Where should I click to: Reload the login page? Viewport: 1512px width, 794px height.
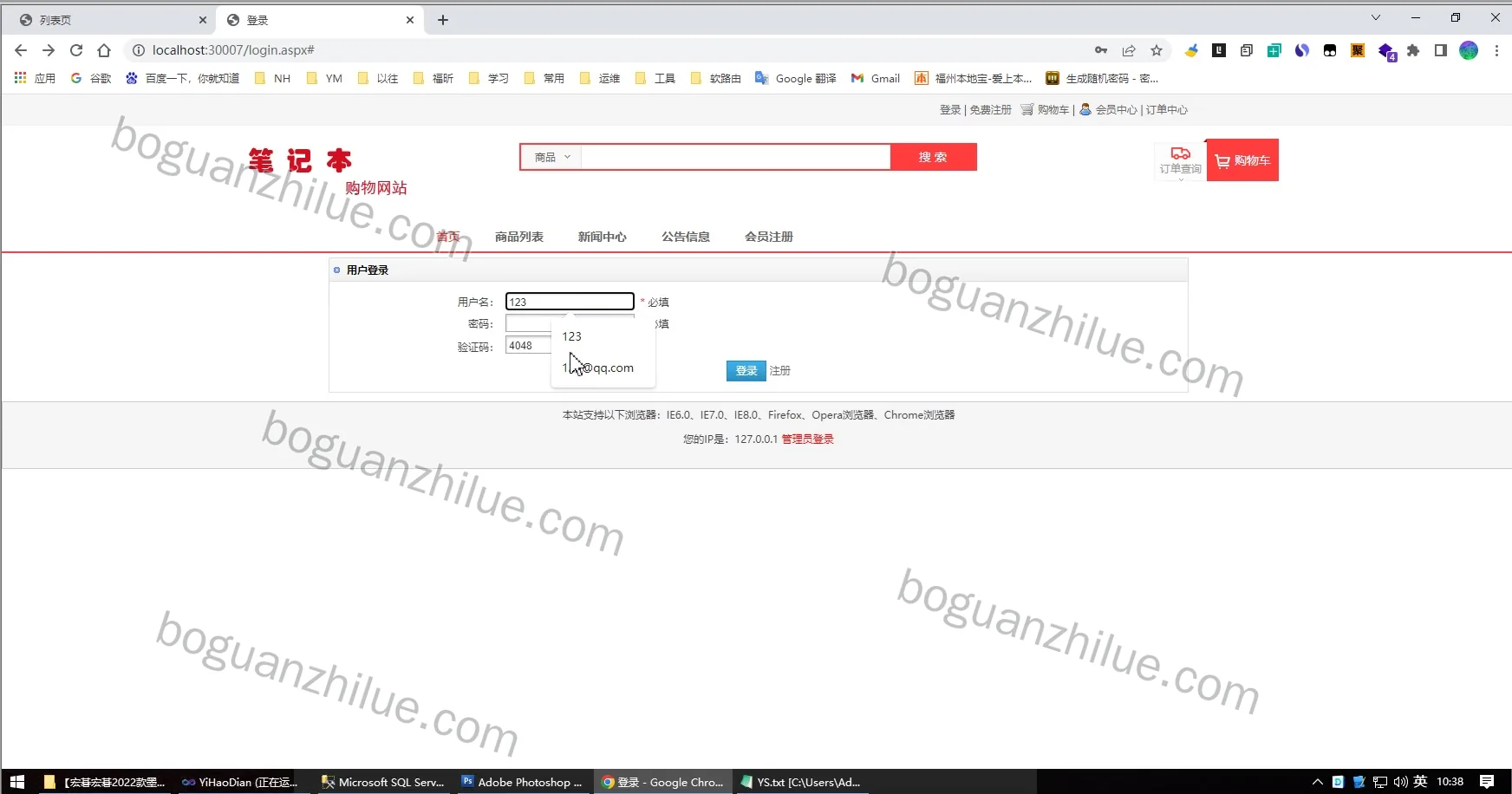click(76, 50)
